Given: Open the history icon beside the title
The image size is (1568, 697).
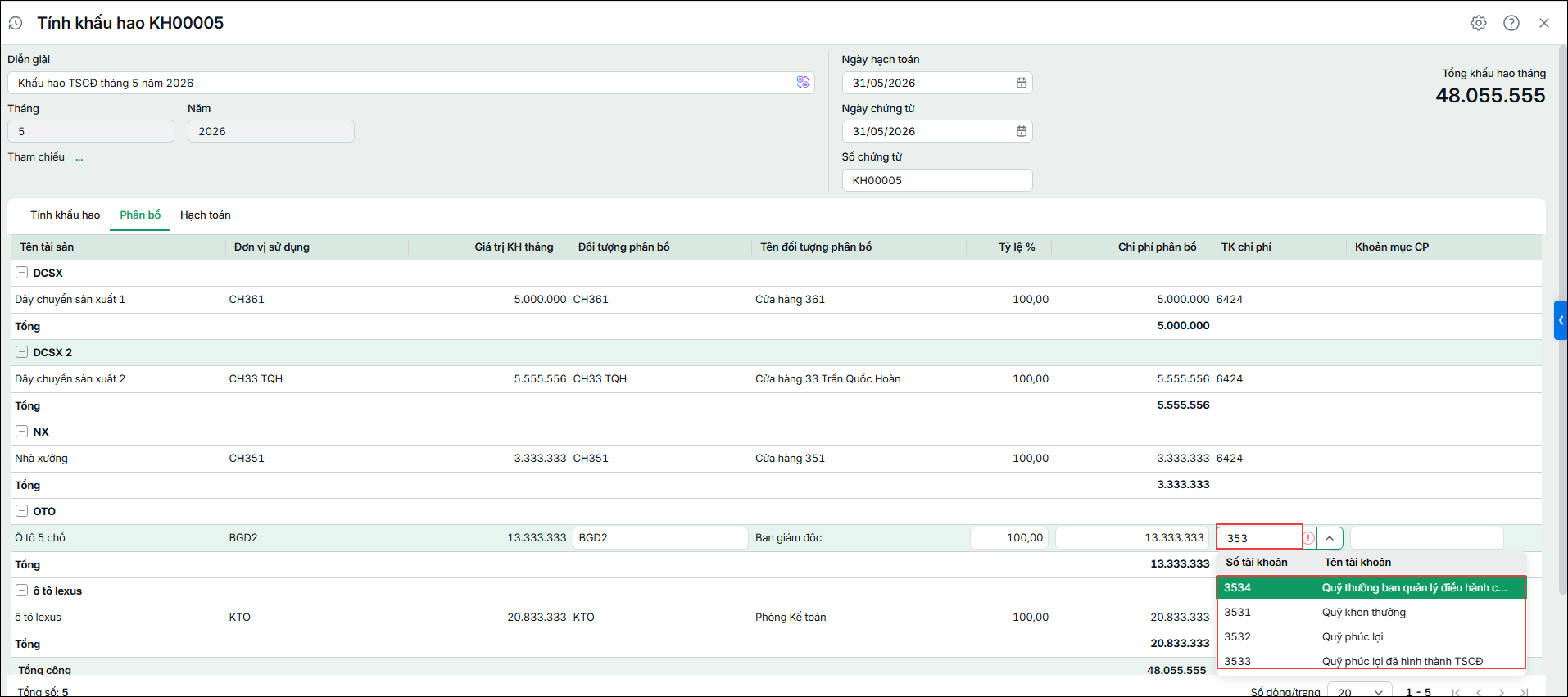Looking at the screenshot, I should pos(16,23).
